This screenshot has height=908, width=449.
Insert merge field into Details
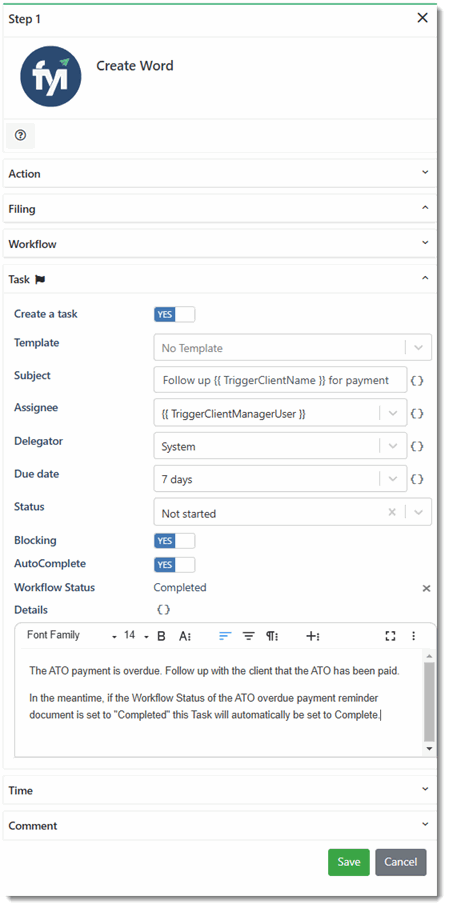pos(163,610)
